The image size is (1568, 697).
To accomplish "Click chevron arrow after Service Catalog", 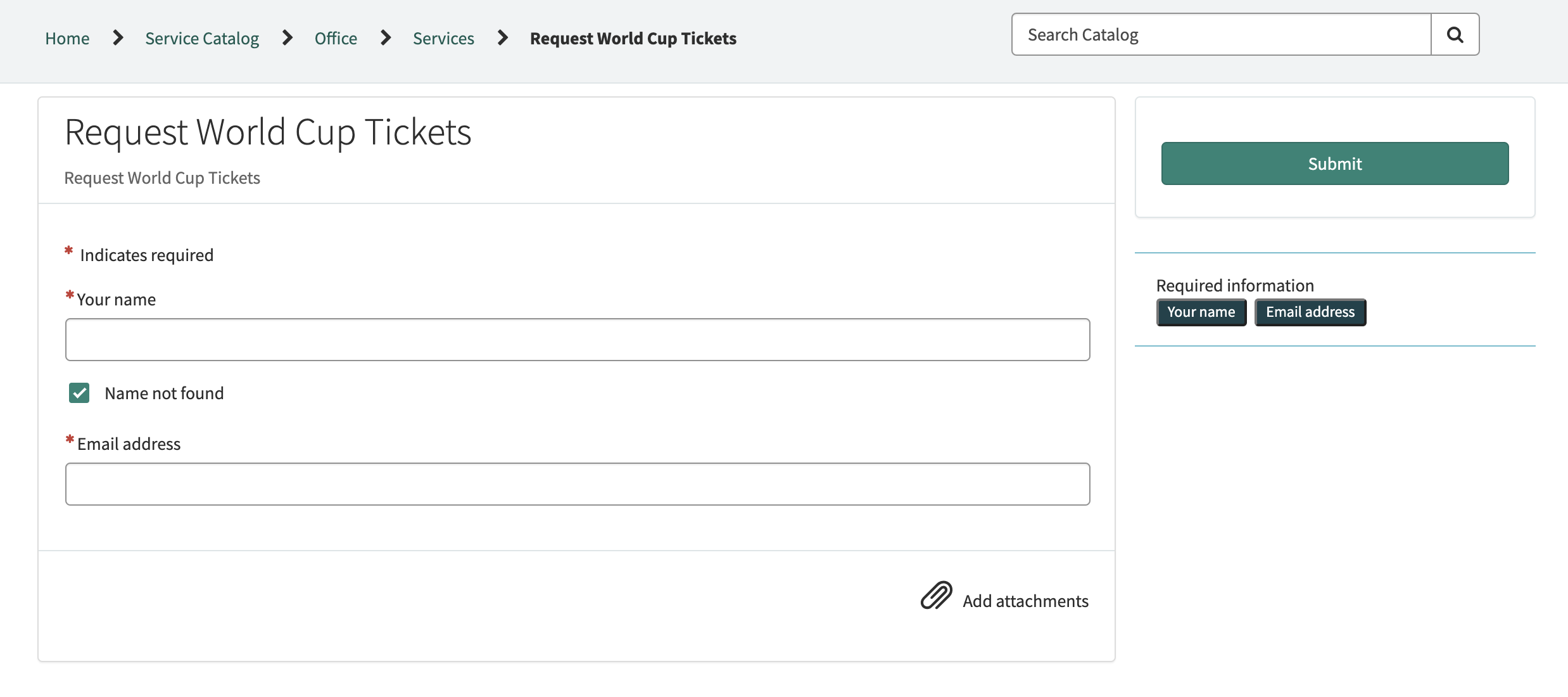I will (288, 38).
